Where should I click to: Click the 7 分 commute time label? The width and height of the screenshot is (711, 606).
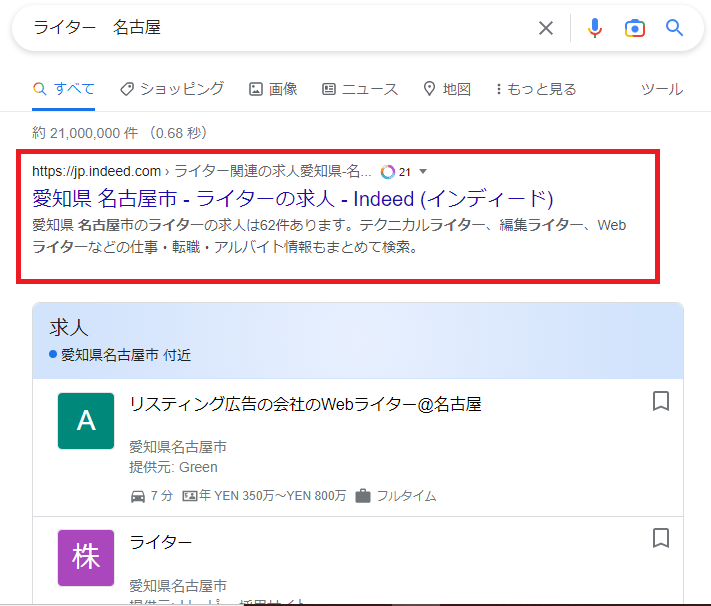point(161,496)
